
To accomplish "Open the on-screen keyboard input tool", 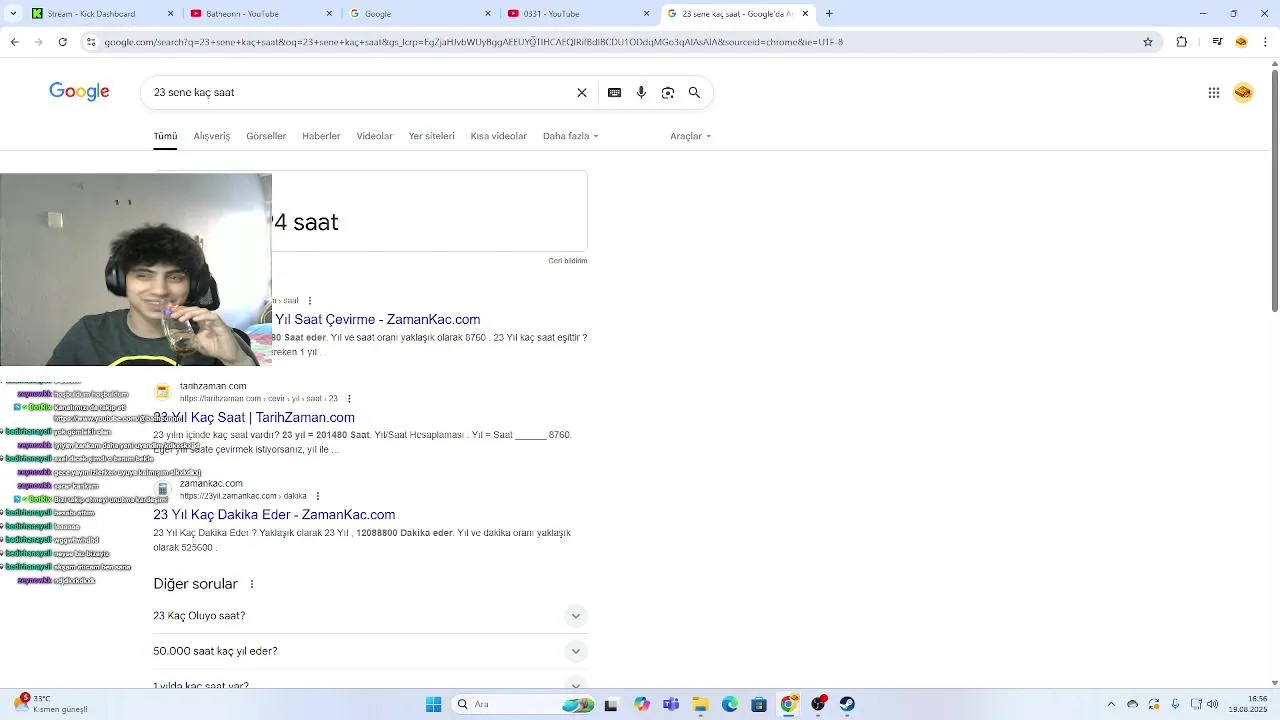I will (x=614, y=92).
